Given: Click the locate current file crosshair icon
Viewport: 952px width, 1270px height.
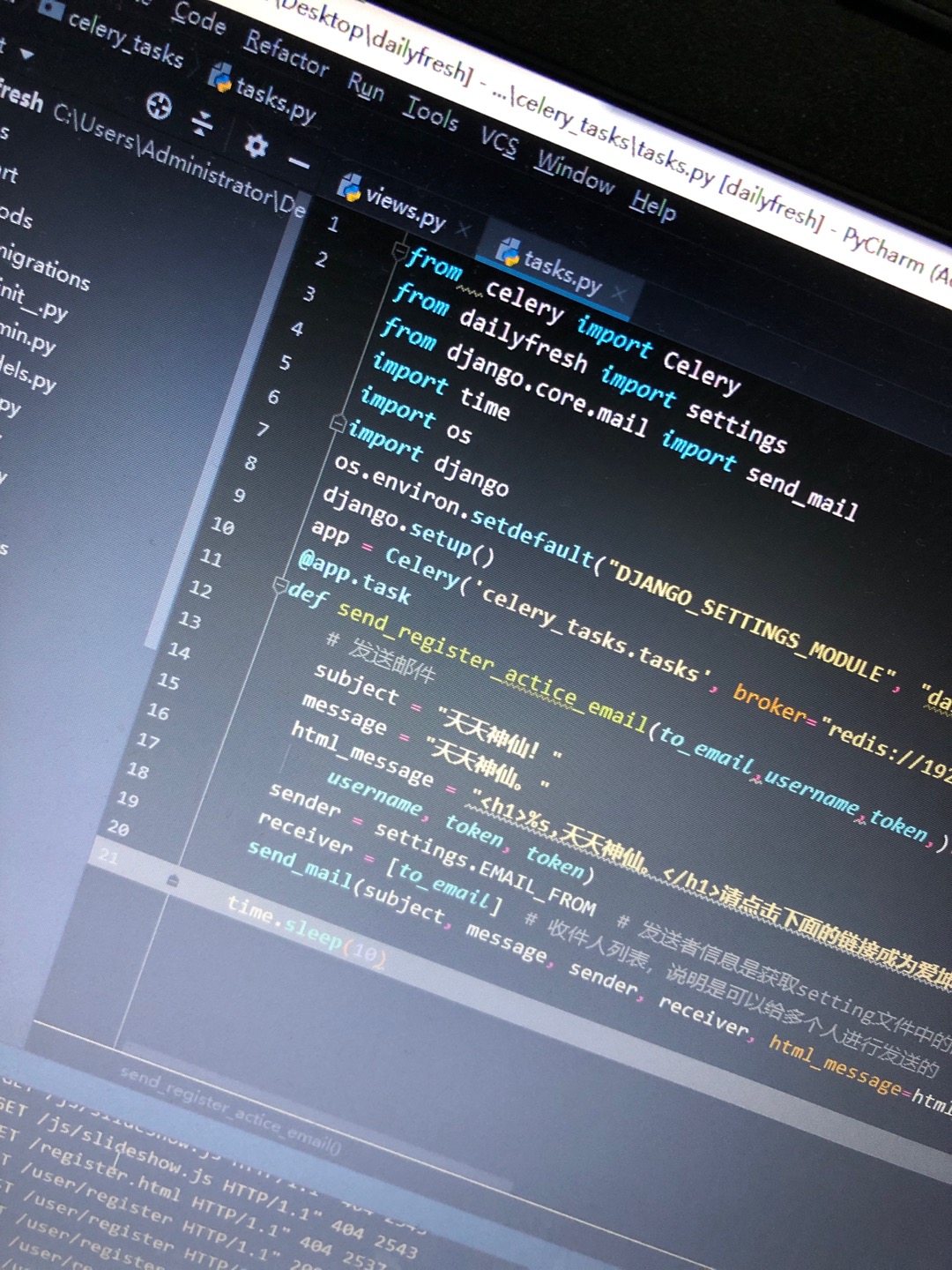Looking at the screenshot, I should click(160, 106).
